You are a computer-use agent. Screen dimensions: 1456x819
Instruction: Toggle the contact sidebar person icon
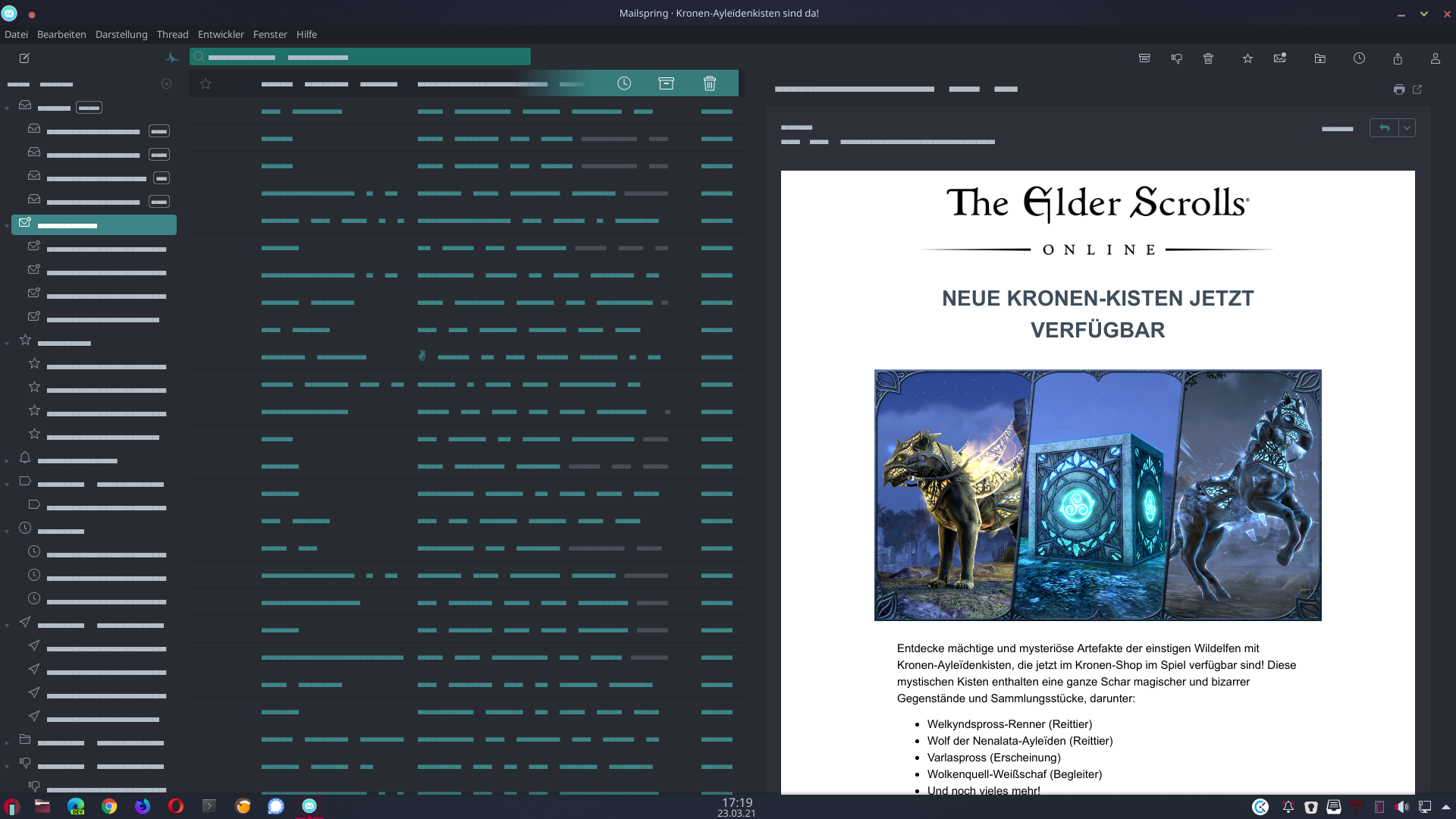(x=1435, y=58)
